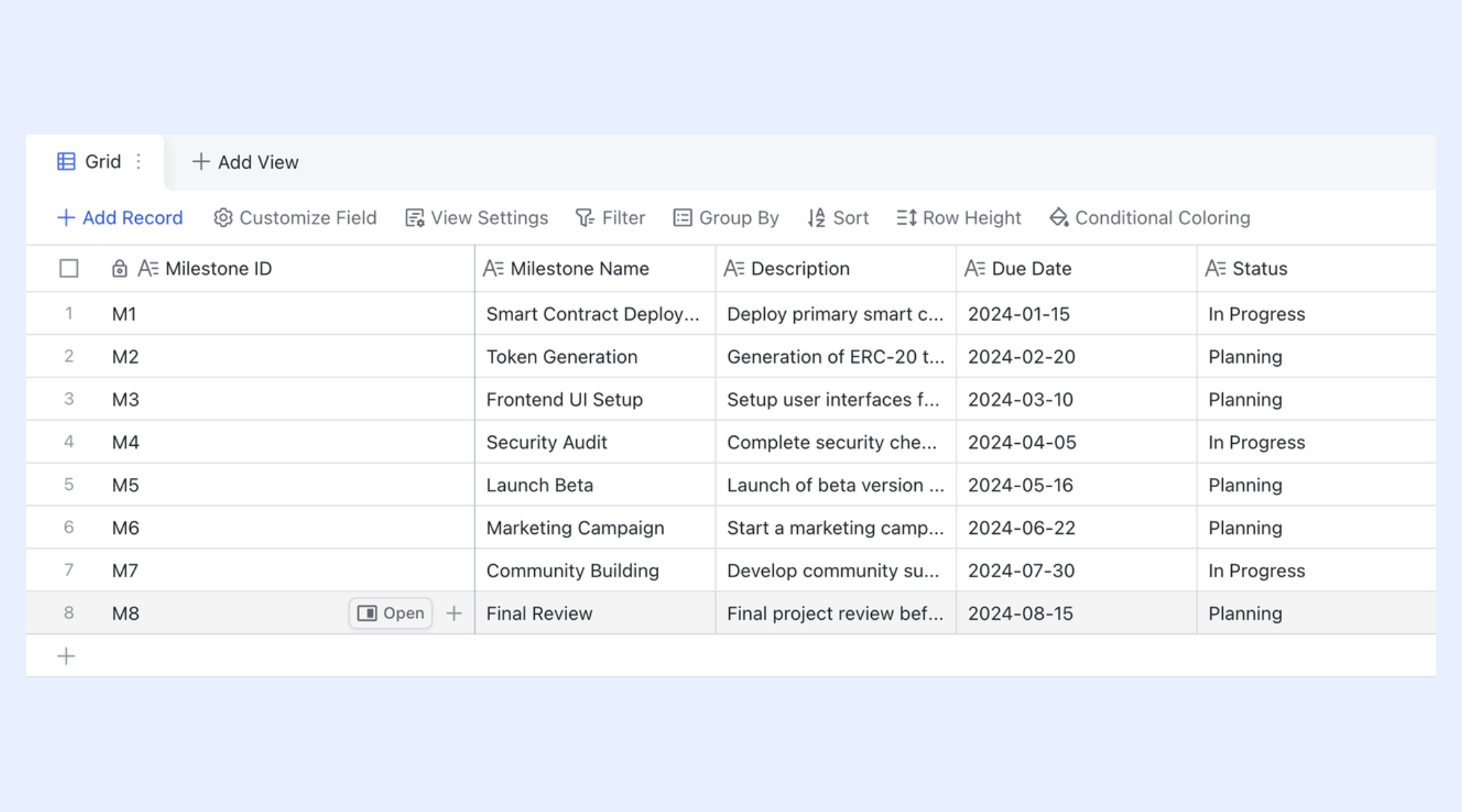Open the M8 record with the Open button
Viewport: 1462px width, 812px height.
click(391, 613)
